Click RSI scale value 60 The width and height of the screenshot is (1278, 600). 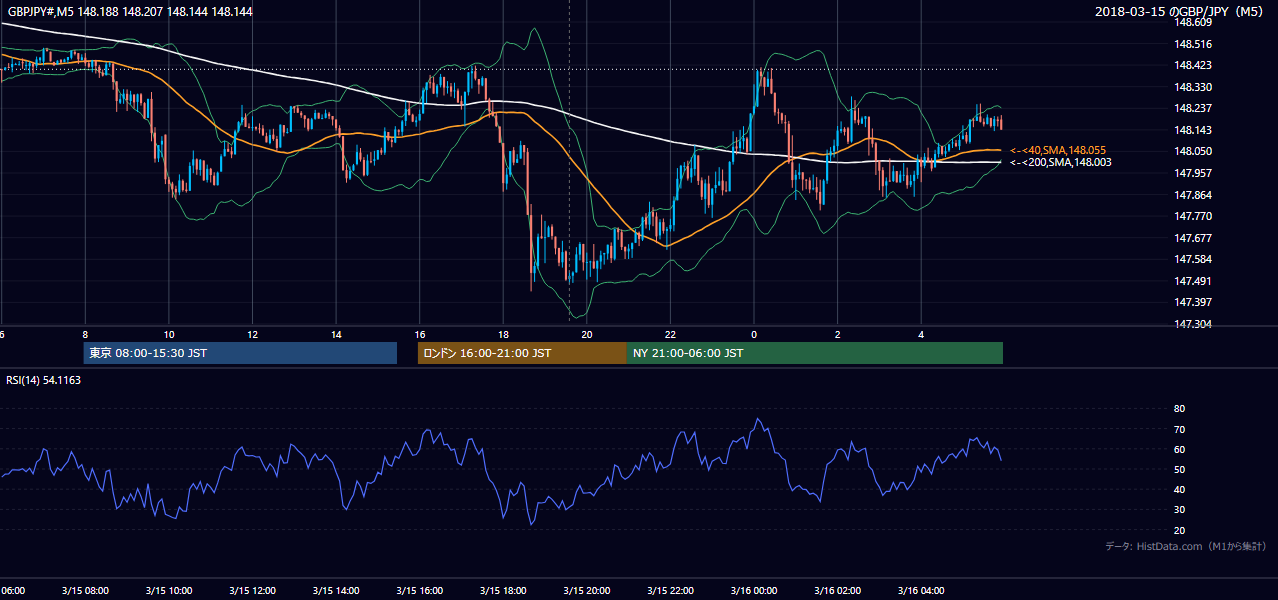1179,450
